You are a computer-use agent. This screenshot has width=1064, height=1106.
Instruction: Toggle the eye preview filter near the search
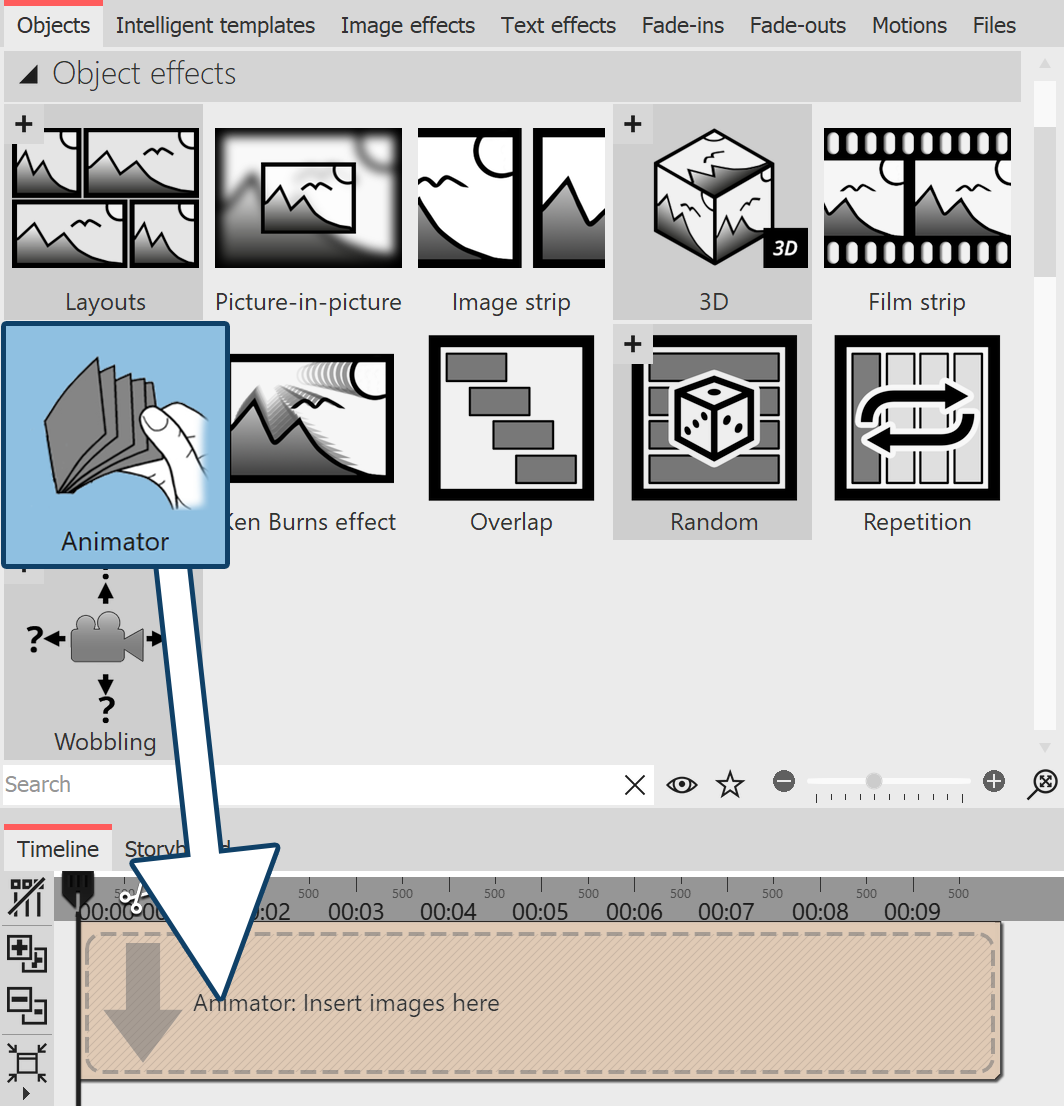682,784
